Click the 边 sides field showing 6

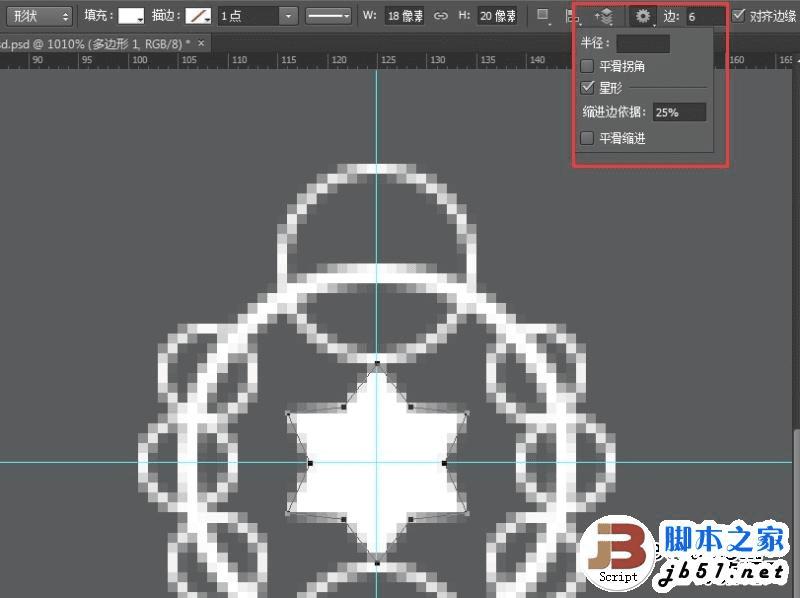click(706, 16)
